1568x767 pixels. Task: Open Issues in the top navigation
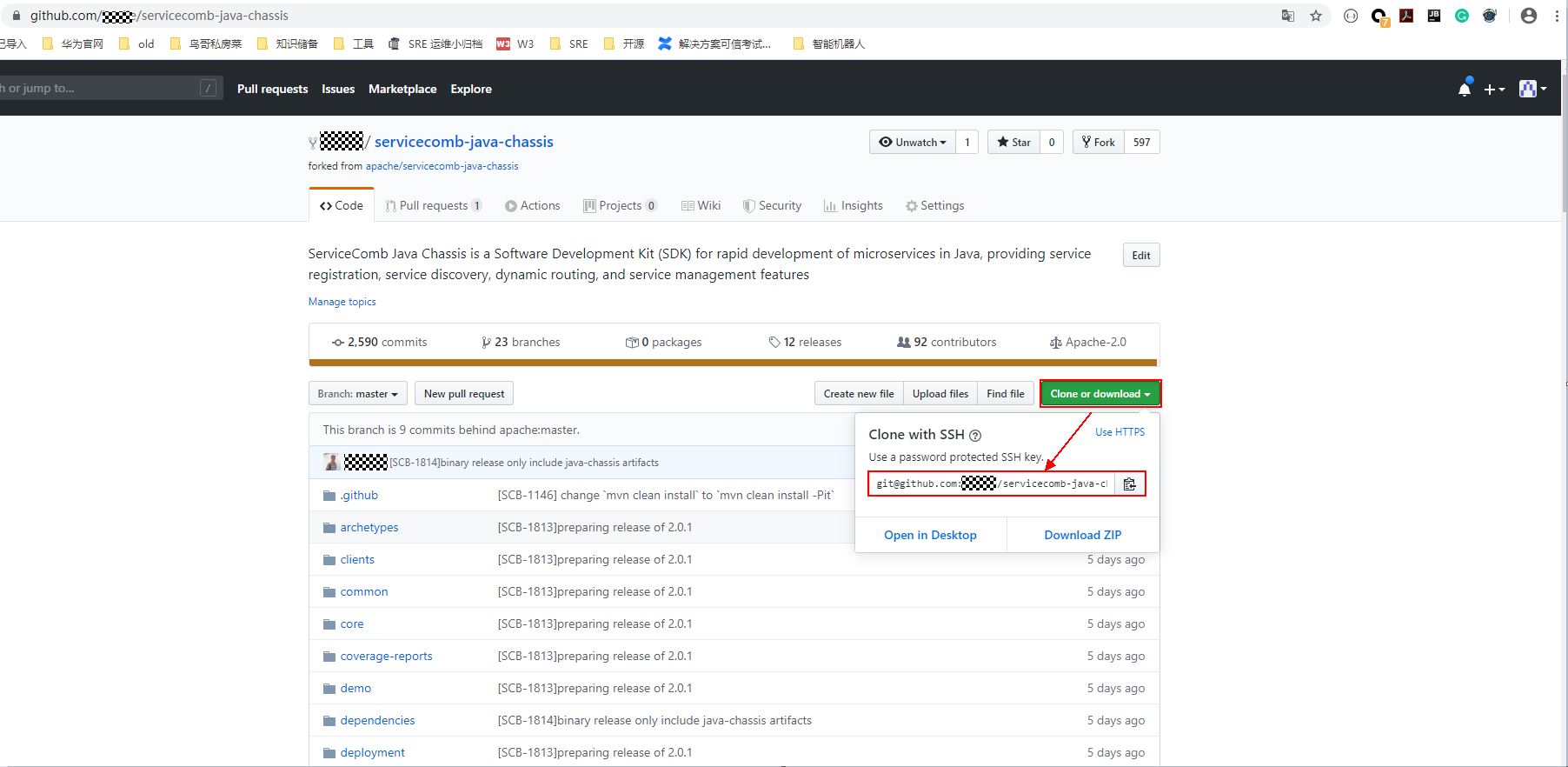(x=338, y=89)
